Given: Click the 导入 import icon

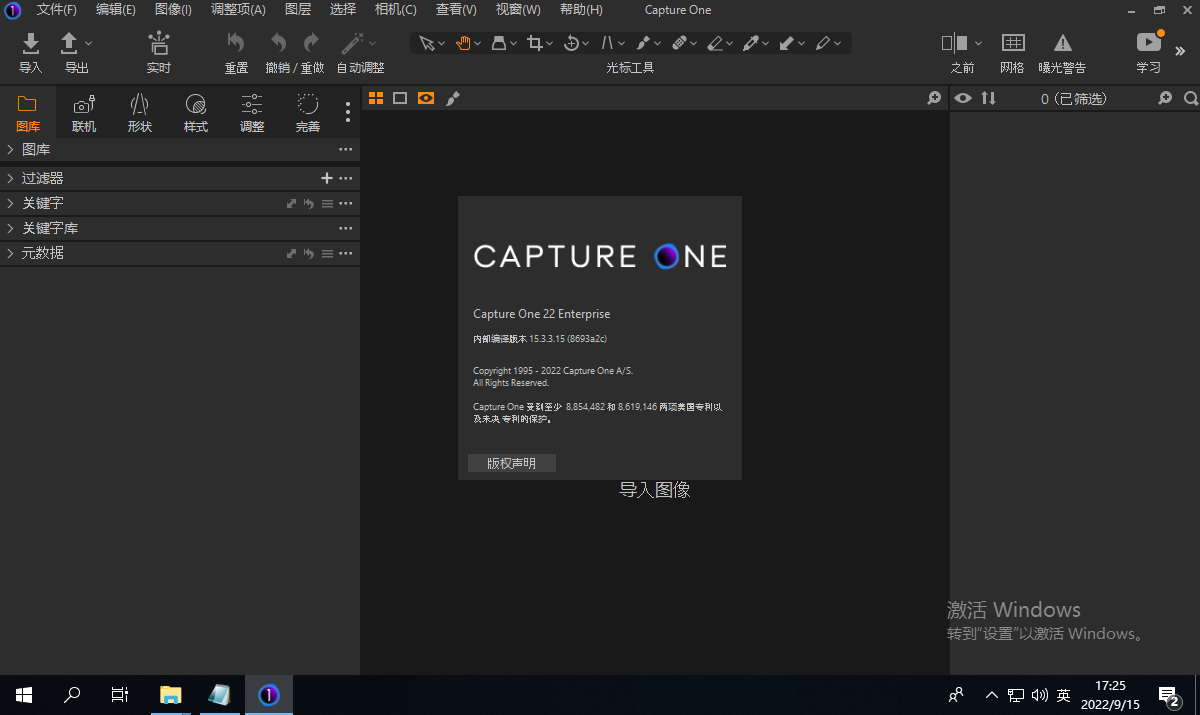Looking at the screenshot, I should [31, 43].
